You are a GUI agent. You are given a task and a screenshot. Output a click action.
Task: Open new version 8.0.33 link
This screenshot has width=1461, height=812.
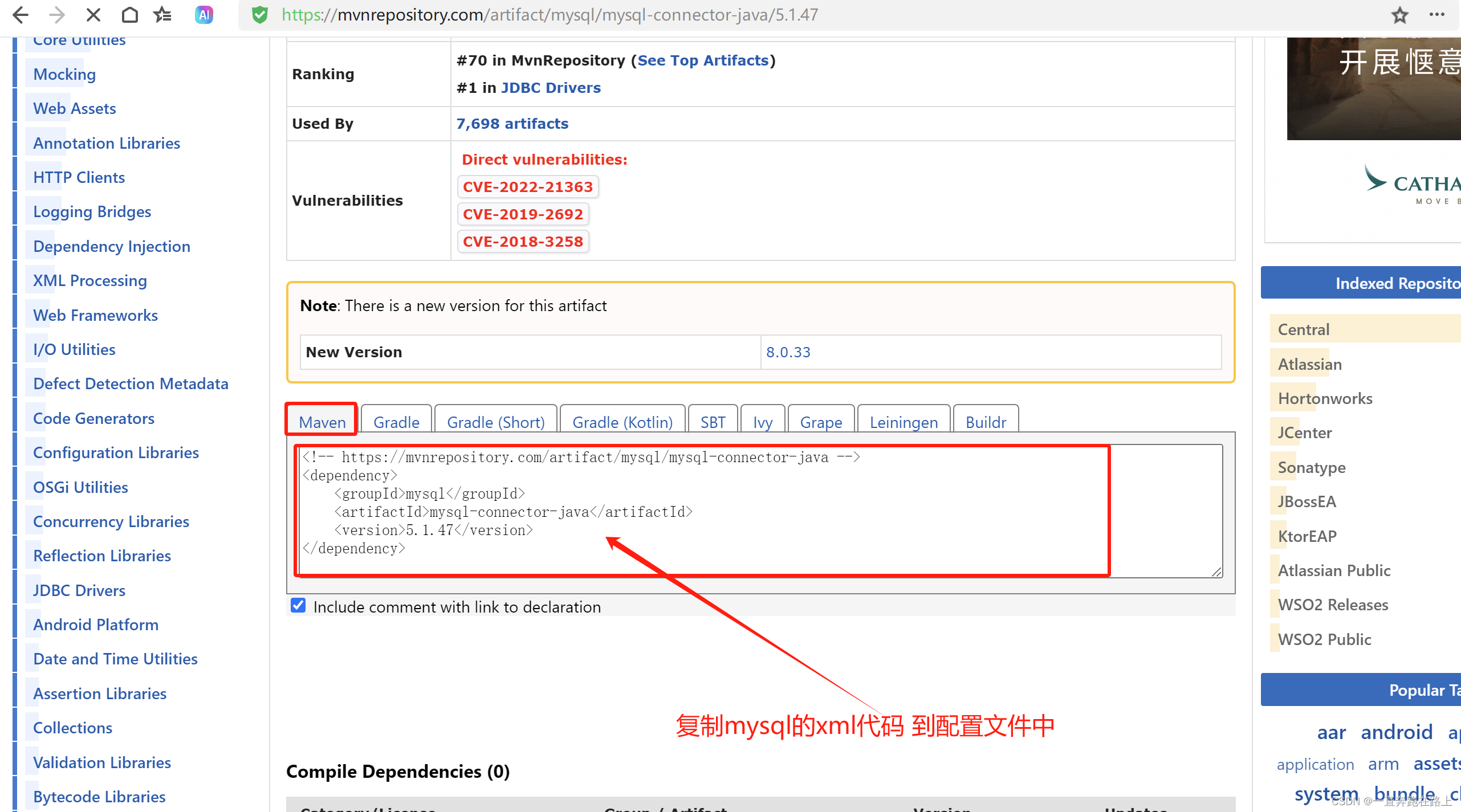pos(788,352)
